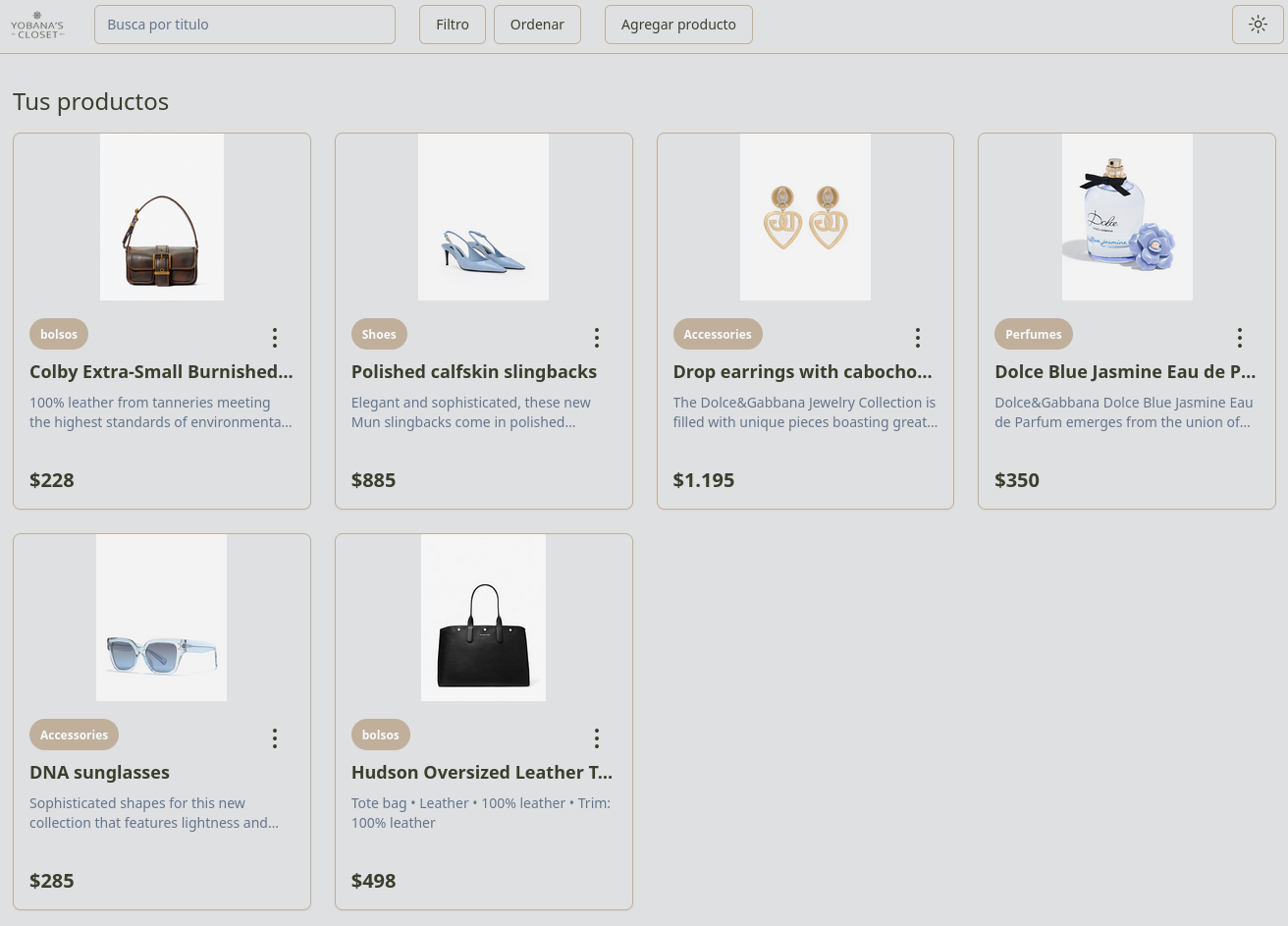
Task: Open the Filtro dropdown
Action: coord(453,25)
